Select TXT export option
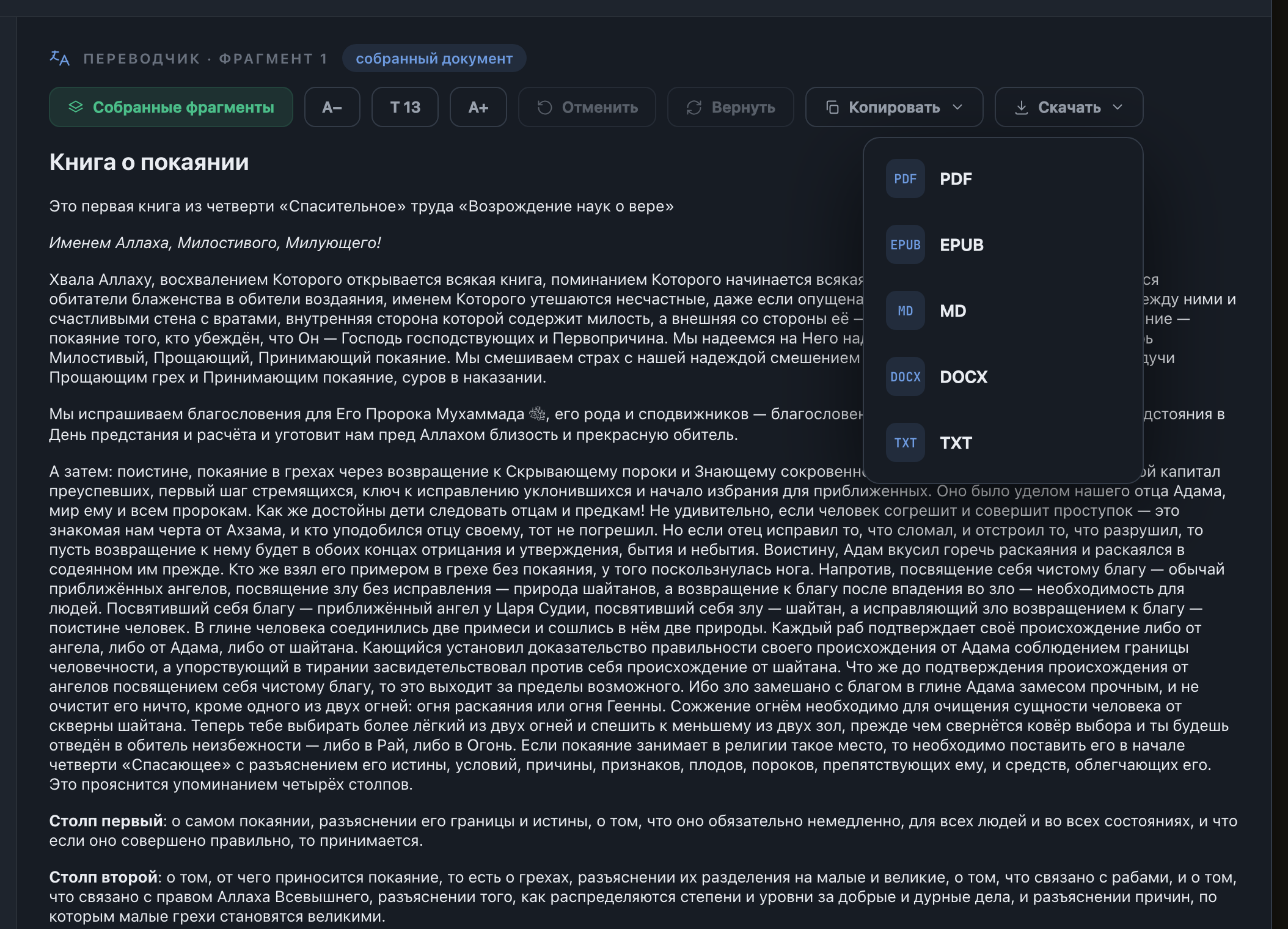This screenshot has height=929, width=1288. [1003, 442]
